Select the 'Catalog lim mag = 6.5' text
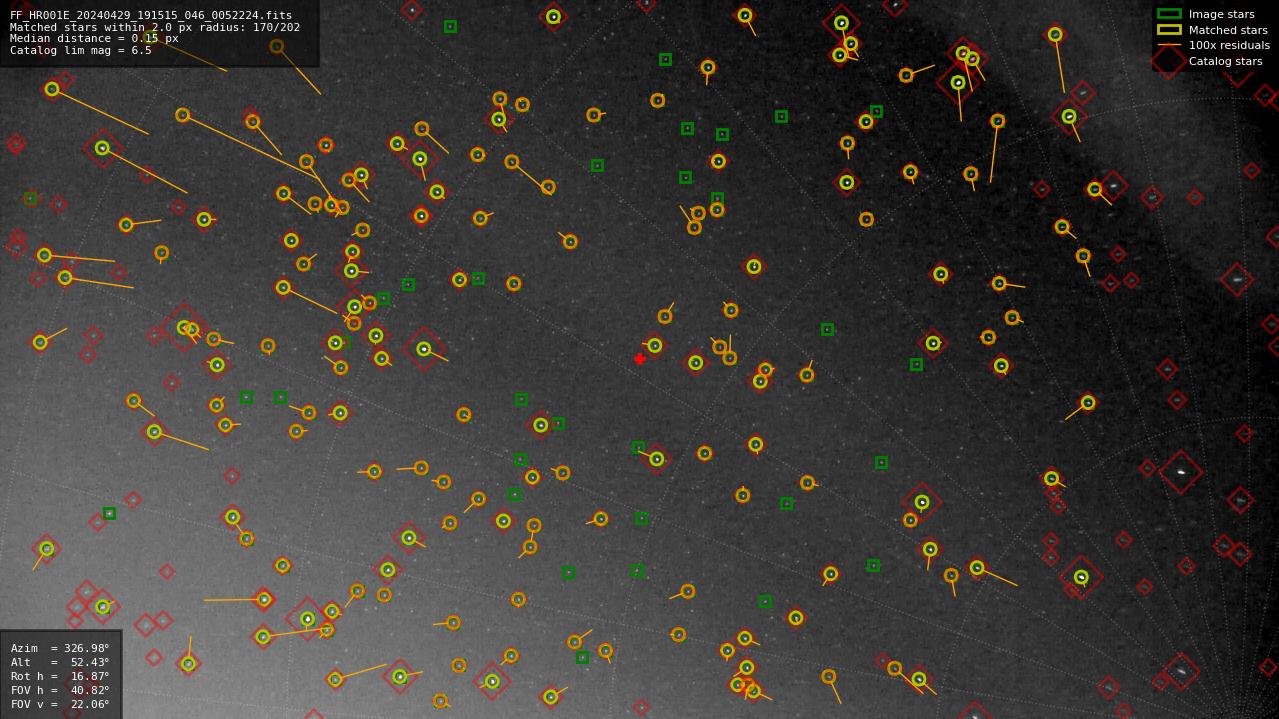The image size is (1279, 719). click(x=81, y=50)
